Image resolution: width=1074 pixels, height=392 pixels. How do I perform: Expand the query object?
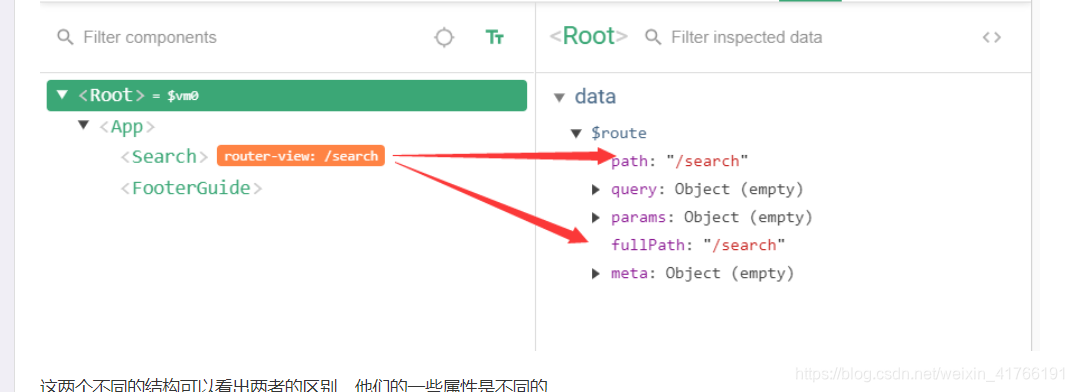pyautogui.click(x=596, y=189)
